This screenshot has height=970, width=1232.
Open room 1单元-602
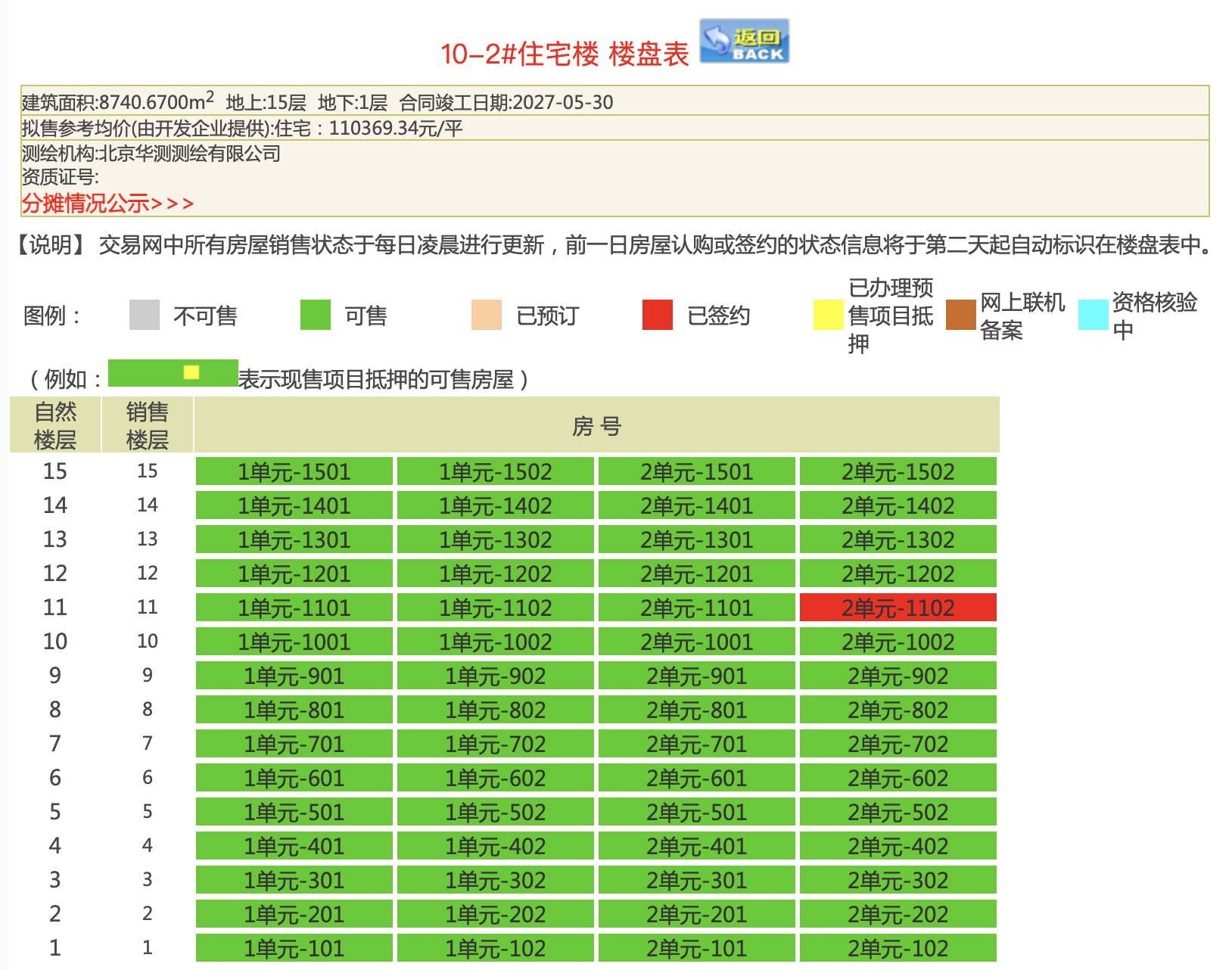(x=496, y=778)
